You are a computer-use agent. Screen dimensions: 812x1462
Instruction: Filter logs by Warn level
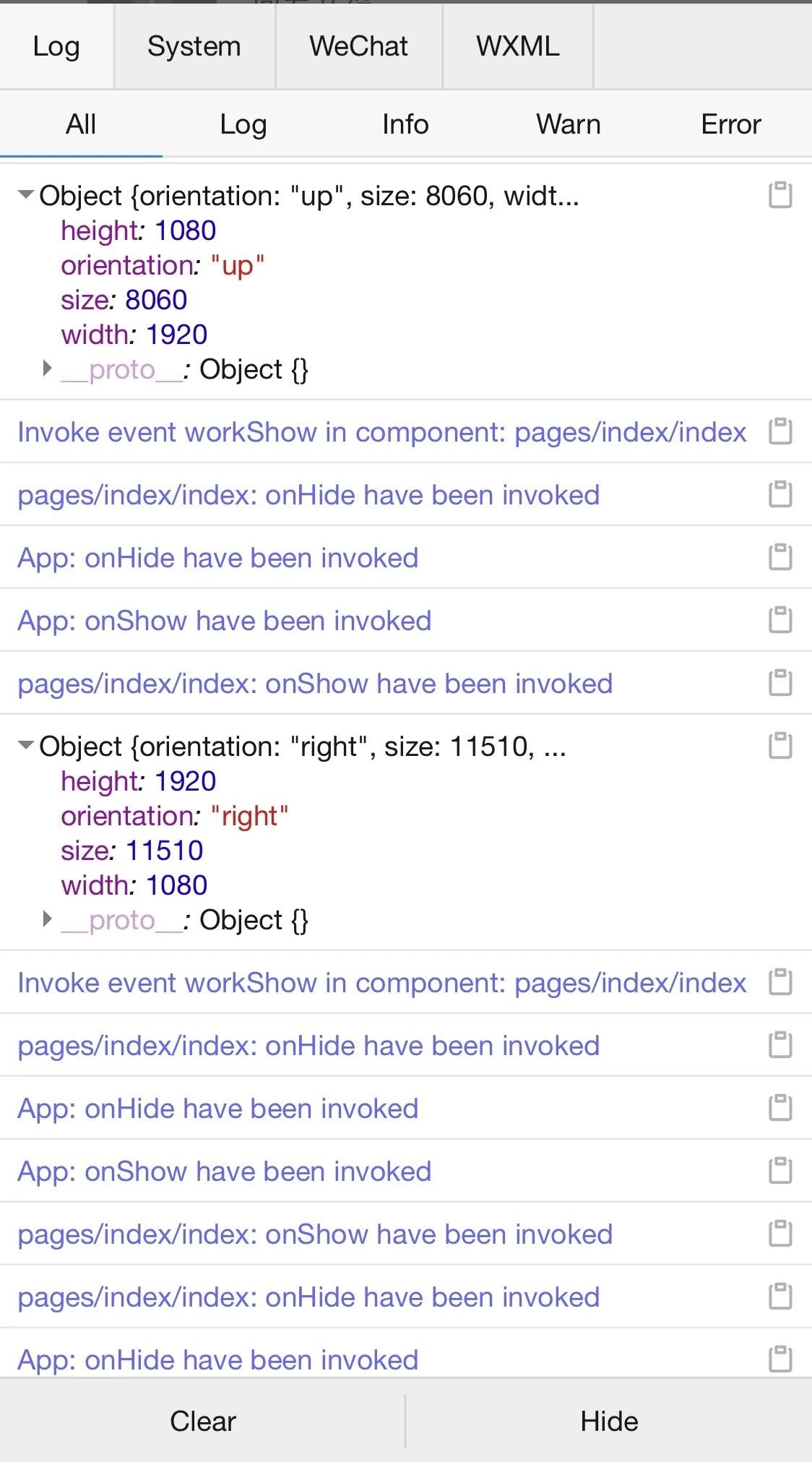569,124
